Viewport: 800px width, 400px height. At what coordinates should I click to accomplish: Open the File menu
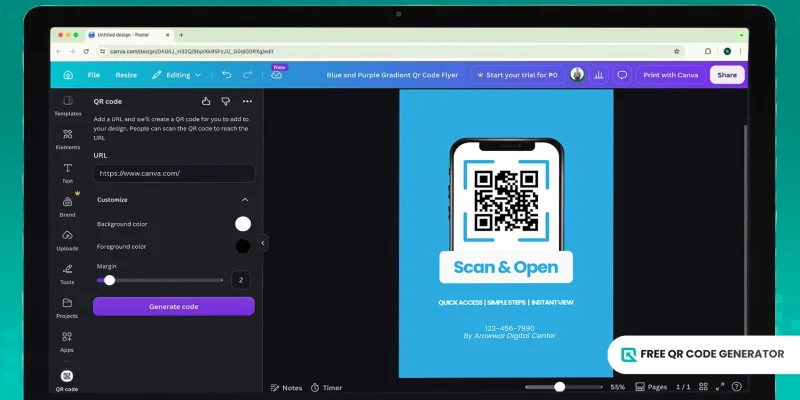[94, 75]
